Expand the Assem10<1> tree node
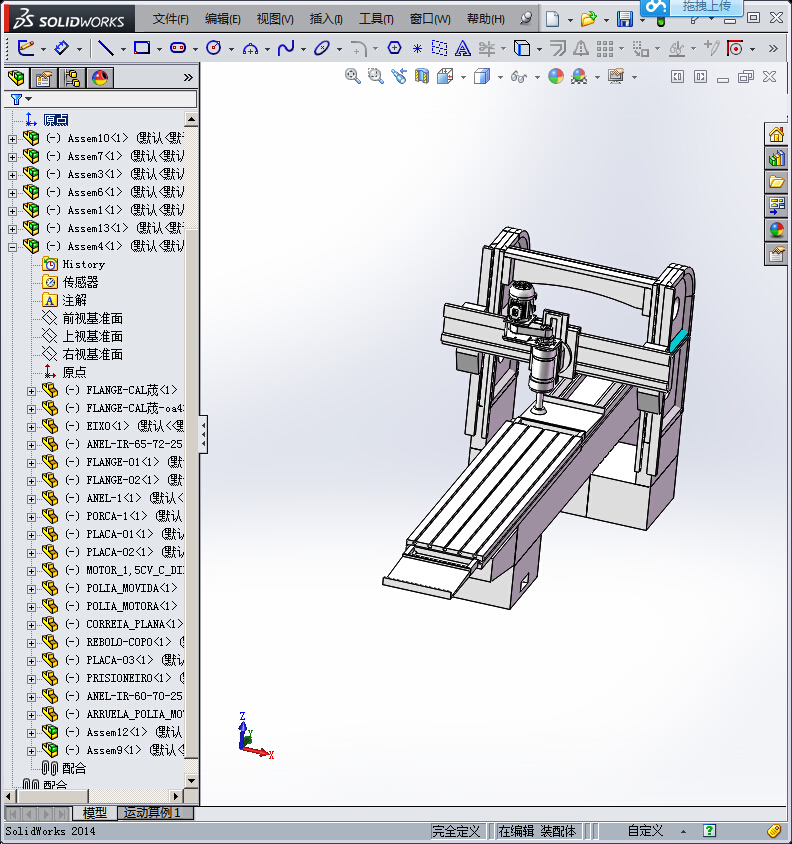The width and height of the screenshot is (792, 844). (12, 139)
